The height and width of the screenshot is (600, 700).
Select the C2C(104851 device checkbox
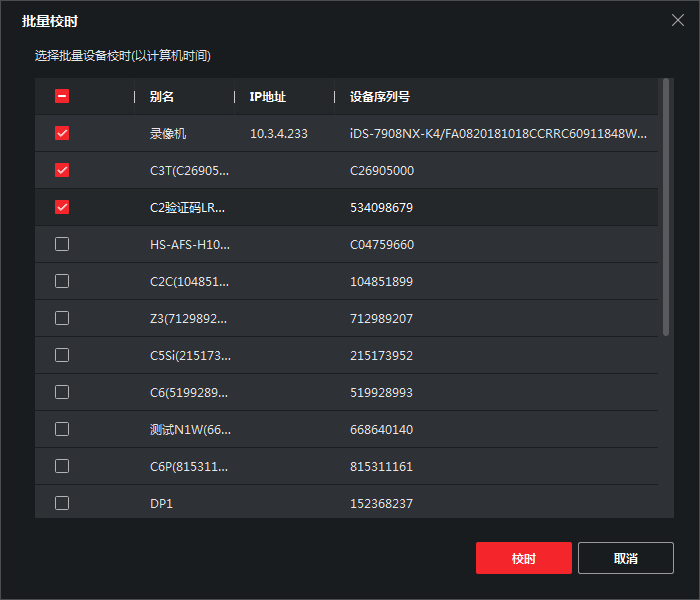62,281
